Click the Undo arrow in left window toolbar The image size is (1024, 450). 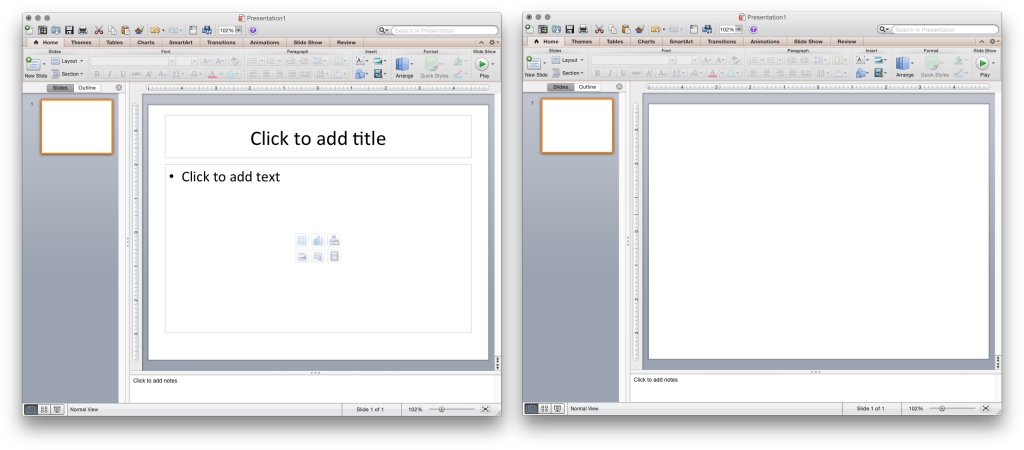click(x=155, y=30)
